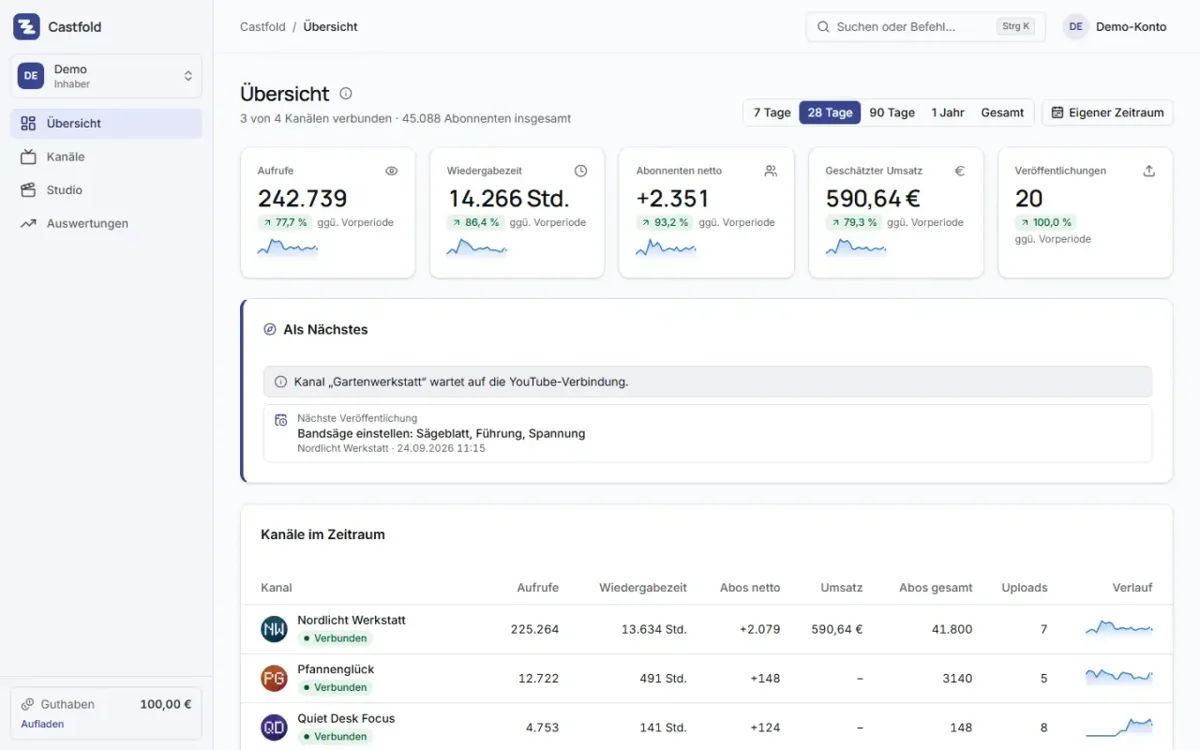Screen dimensions: 1200x750
Task: Click the upload icon on the Veröffentlichungen card
Action: coord(1149,171)
